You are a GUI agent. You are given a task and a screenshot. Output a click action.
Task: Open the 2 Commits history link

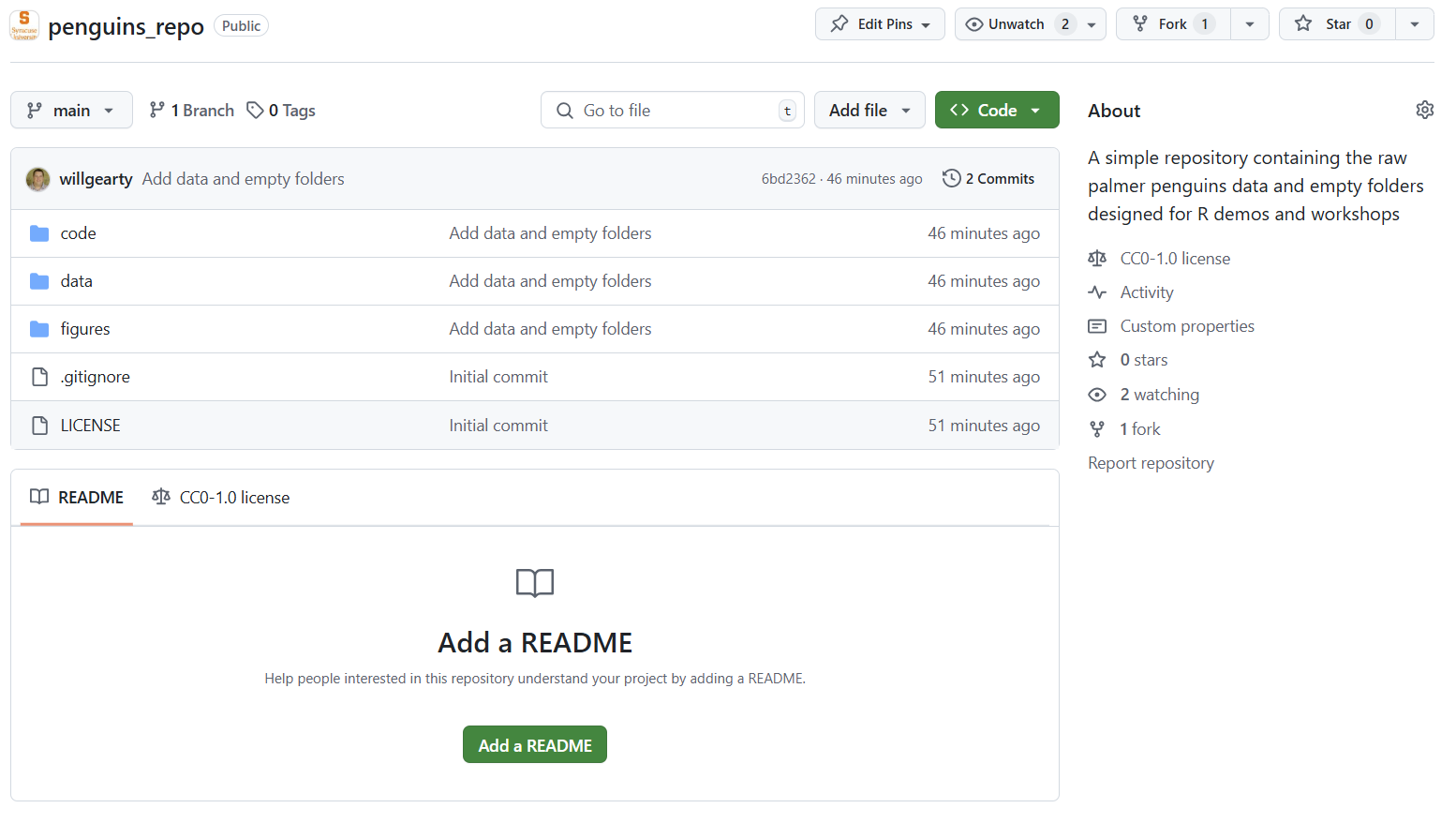click(988, 178)
